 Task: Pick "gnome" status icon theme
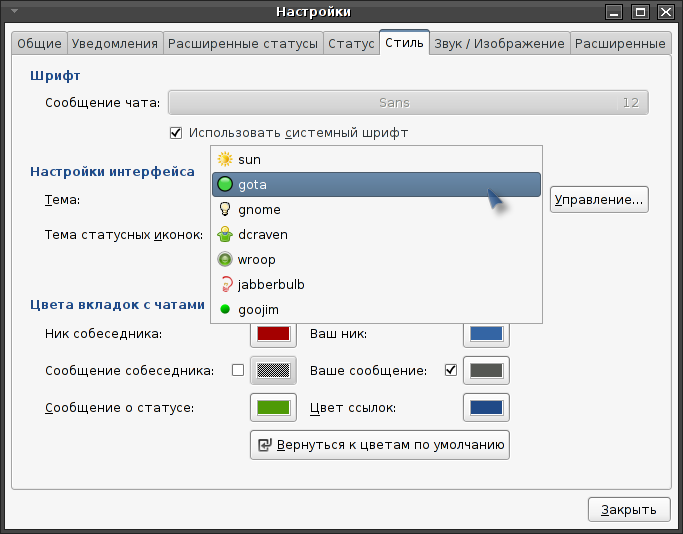tap(376, 210)
